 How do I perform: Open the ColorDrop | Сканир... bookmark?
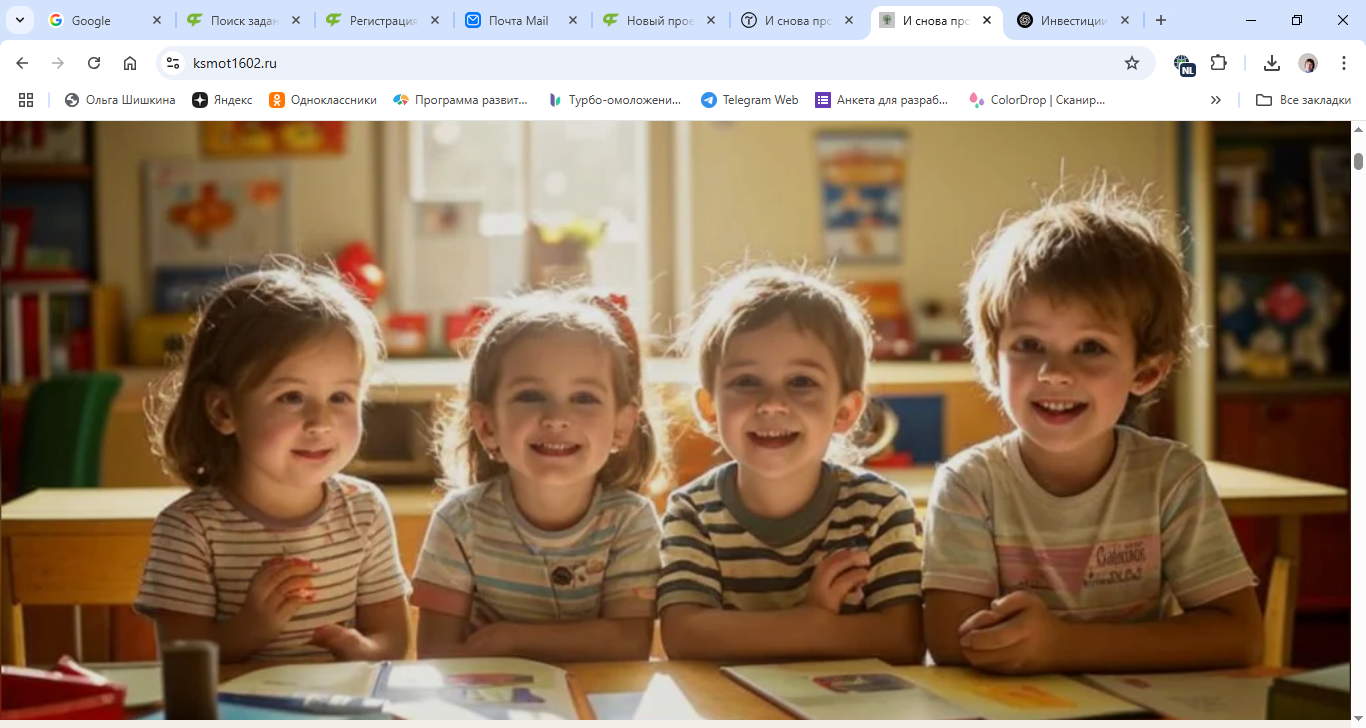point(1037,100)
